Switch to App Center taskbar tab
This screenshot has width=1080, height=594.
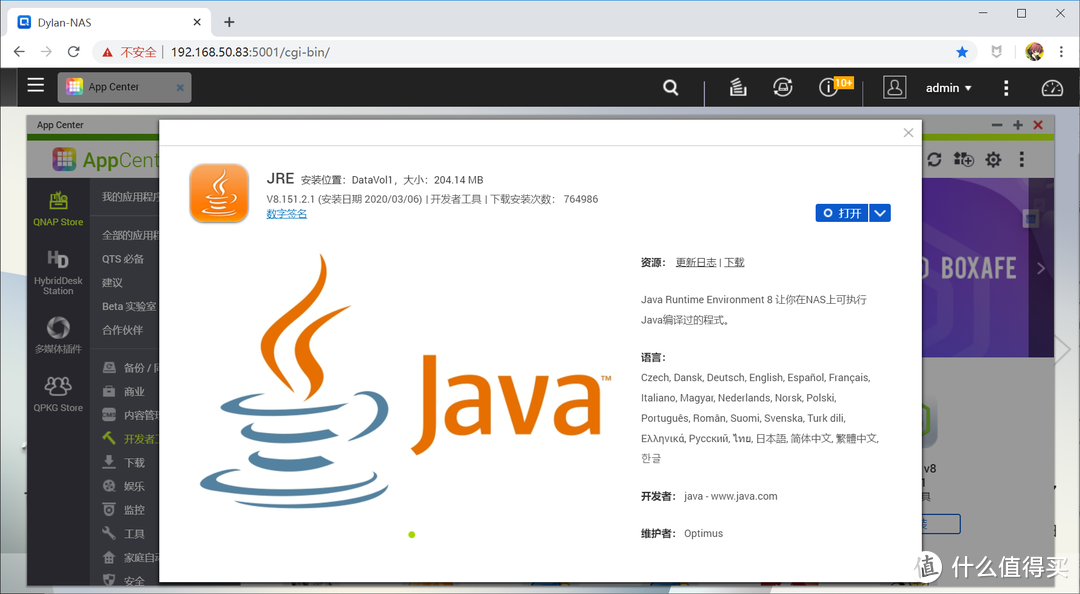[124, 88]
